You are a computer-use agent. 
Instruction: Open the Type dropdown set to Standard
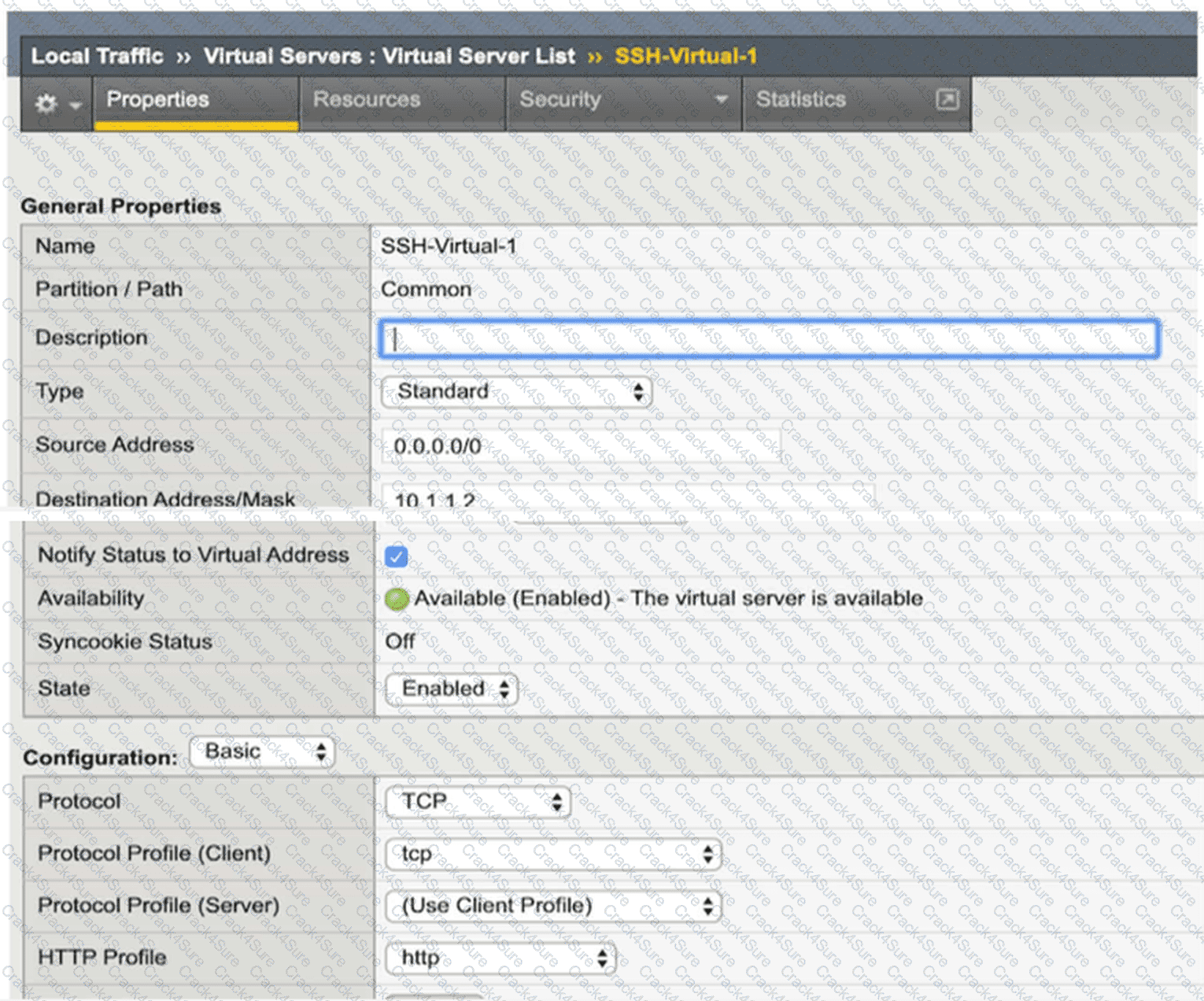click(516, 391)
